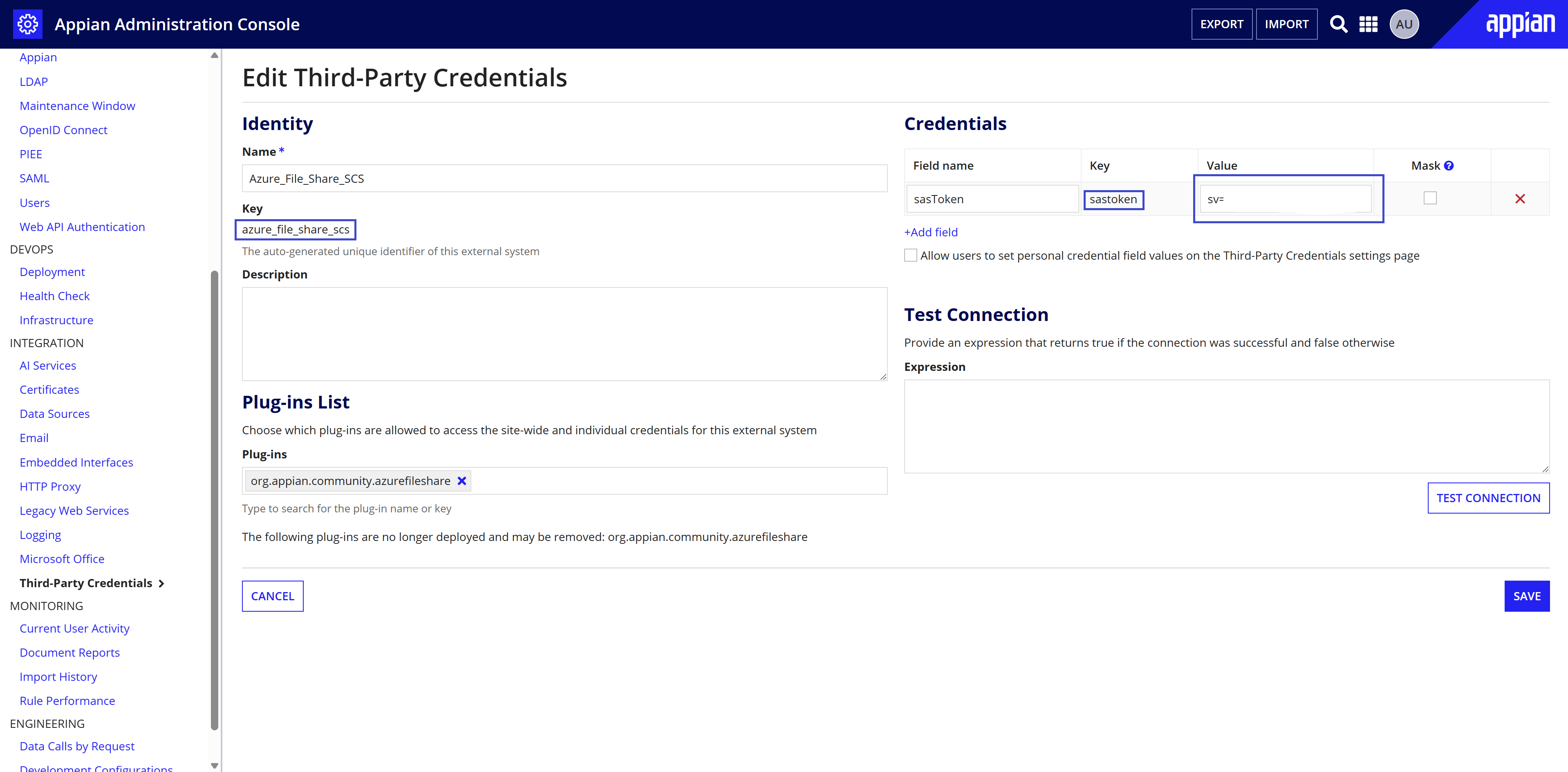1568x772 pixels.
Task: Open the apps grid navigation icon
Action: click(1369, 25)
